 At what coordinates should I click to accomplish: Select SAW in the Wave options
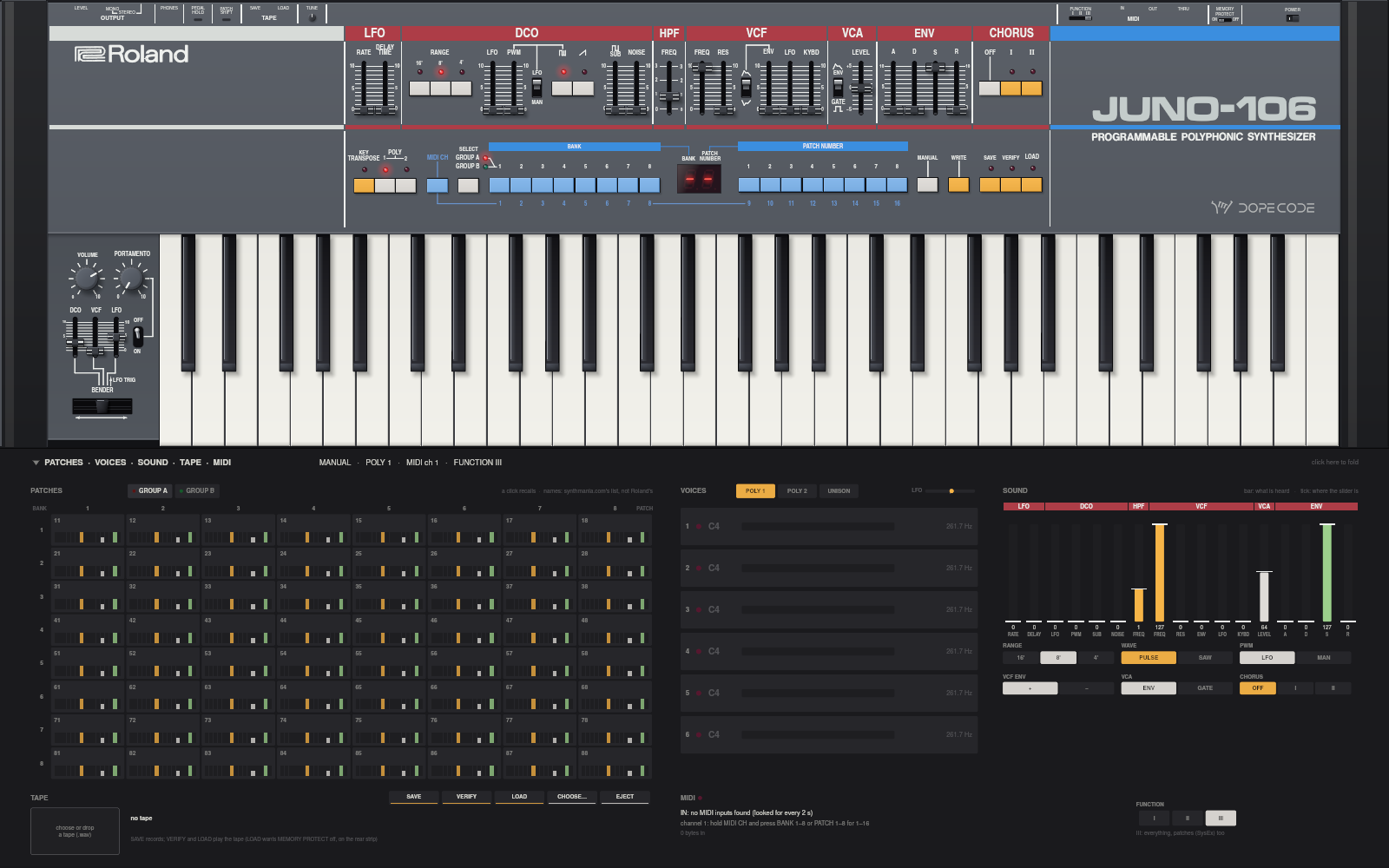pyautogui.click(x=1205, y=658)
